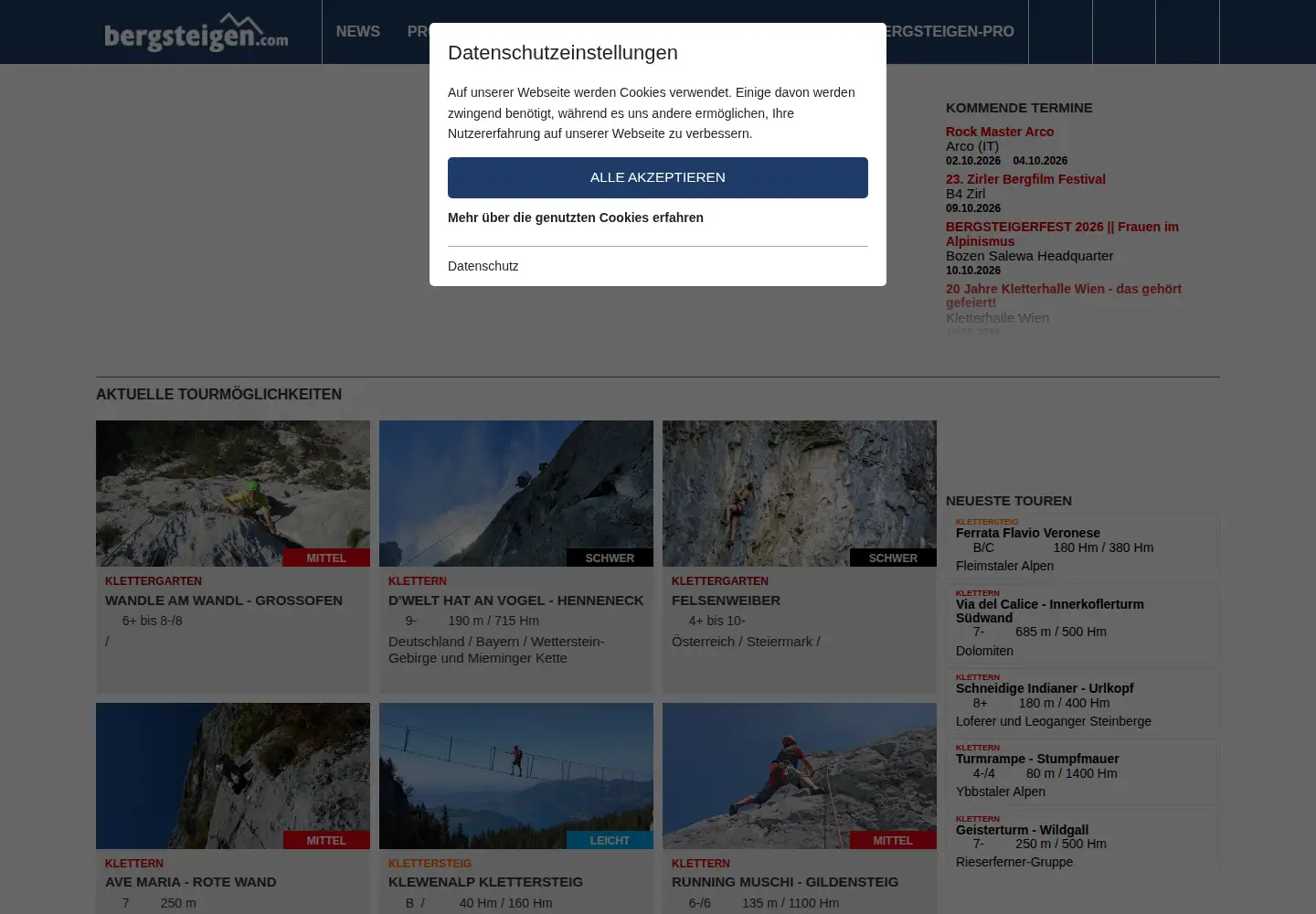Click the Schwer badge on Felsenweiber photo
This screenshot has width=1316, height=914.
click(893, 558)
